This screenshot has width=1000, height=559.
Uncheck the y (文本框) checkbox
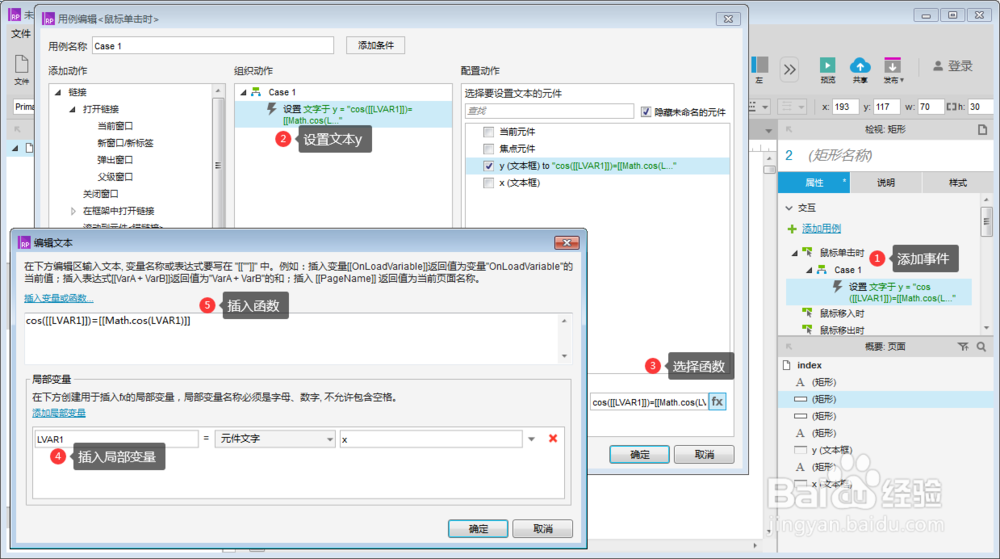[x=489, y=166]
